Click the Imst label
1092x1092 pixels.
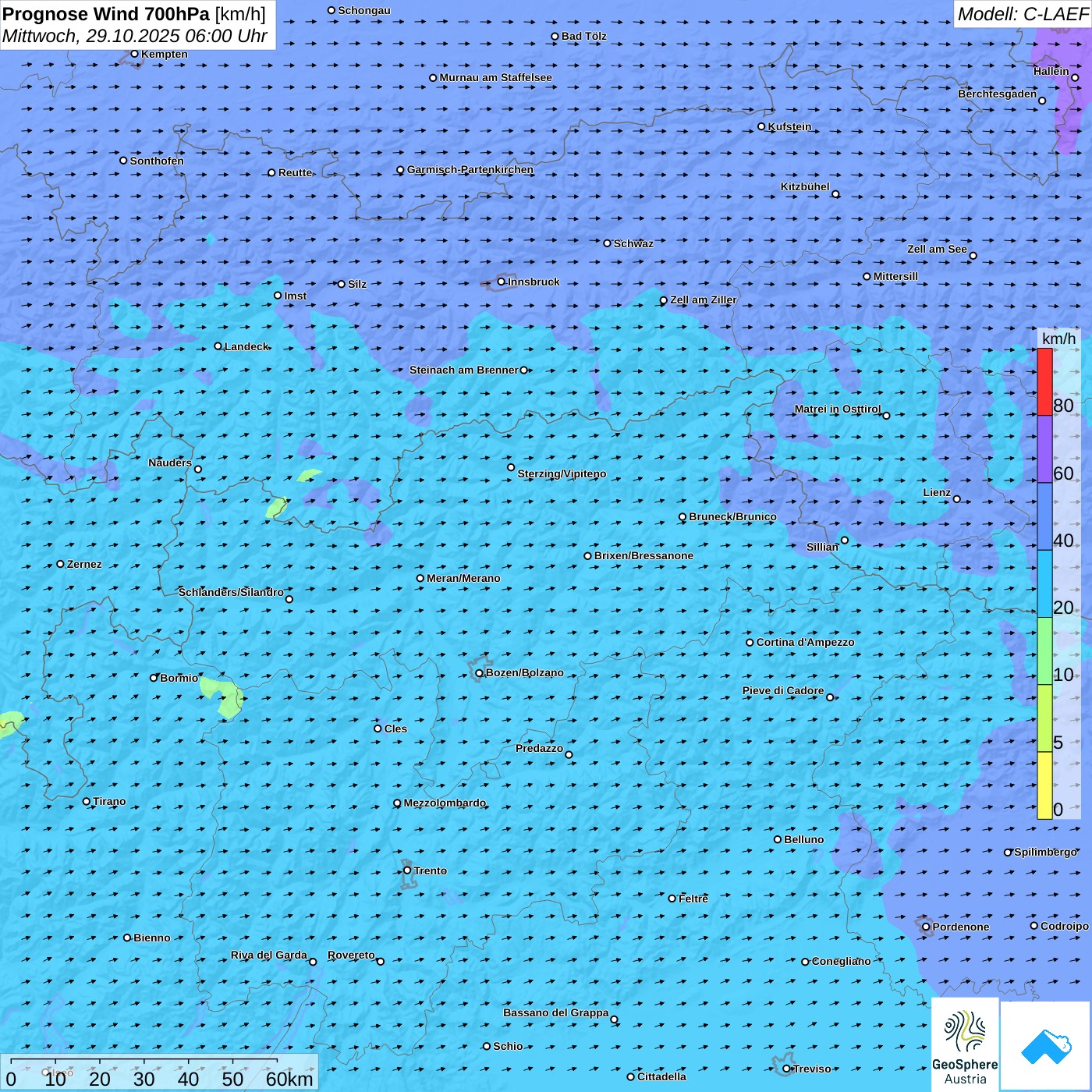(x=296, y=296)
